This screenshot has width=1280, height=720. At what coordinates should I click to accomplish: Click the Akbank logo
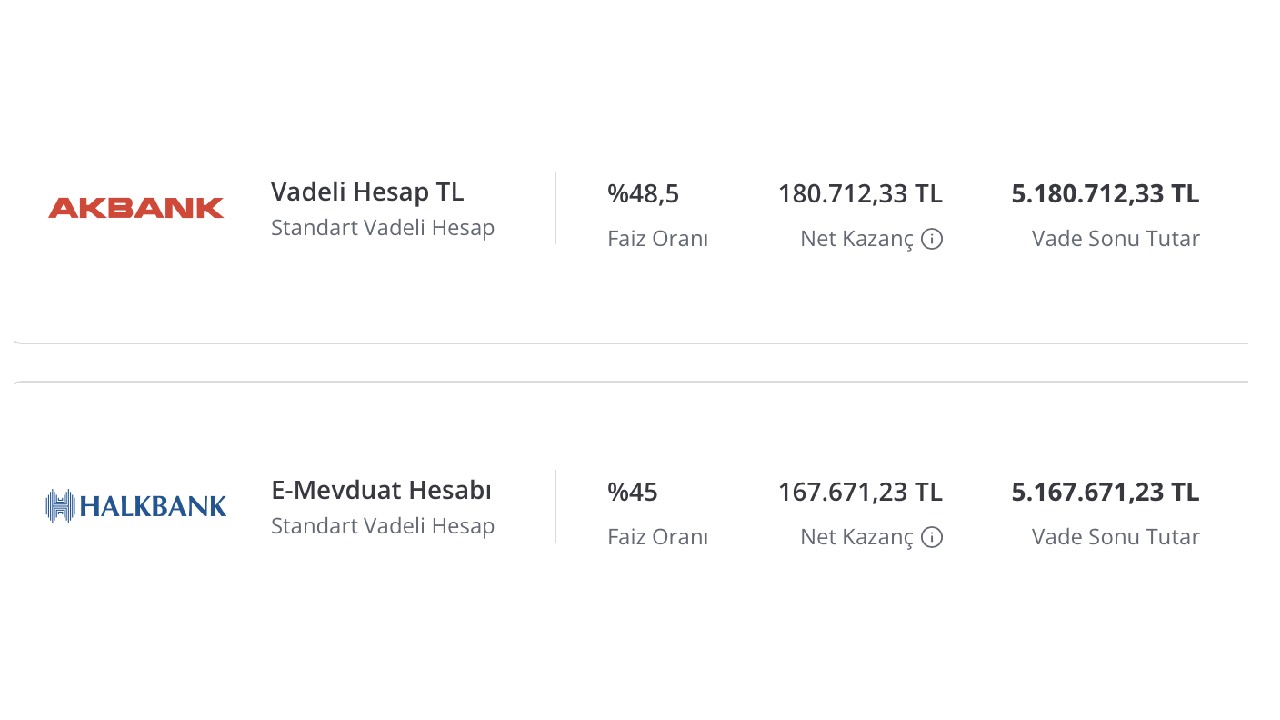pyautogui.click(x=136, y=208)
